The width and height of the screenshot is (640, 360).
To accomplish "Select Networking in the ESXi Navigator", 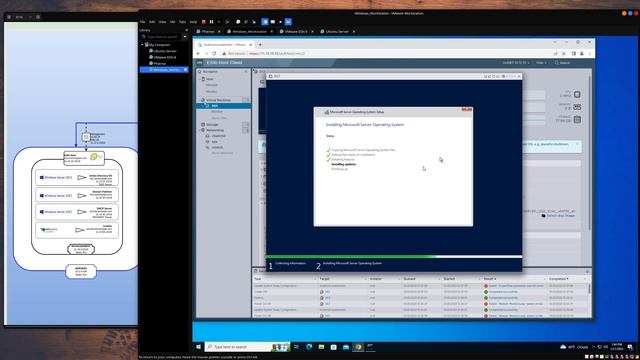I will coord(215,130).
